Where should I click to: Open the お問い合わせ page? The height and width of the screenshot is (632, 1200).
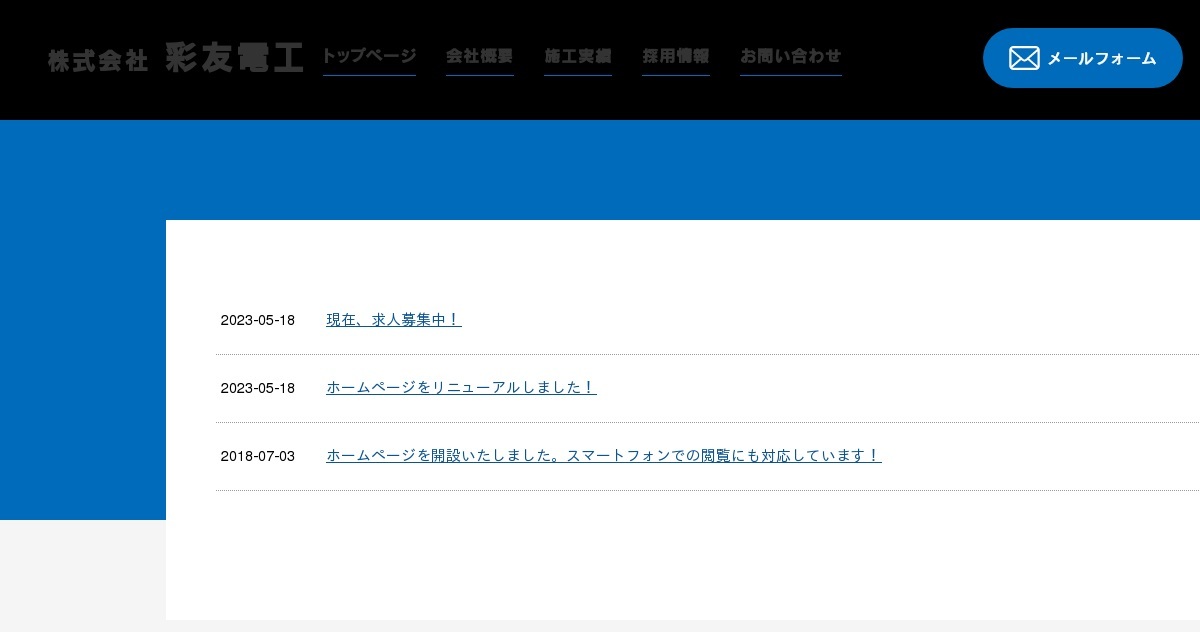click(x=791, y=56)
